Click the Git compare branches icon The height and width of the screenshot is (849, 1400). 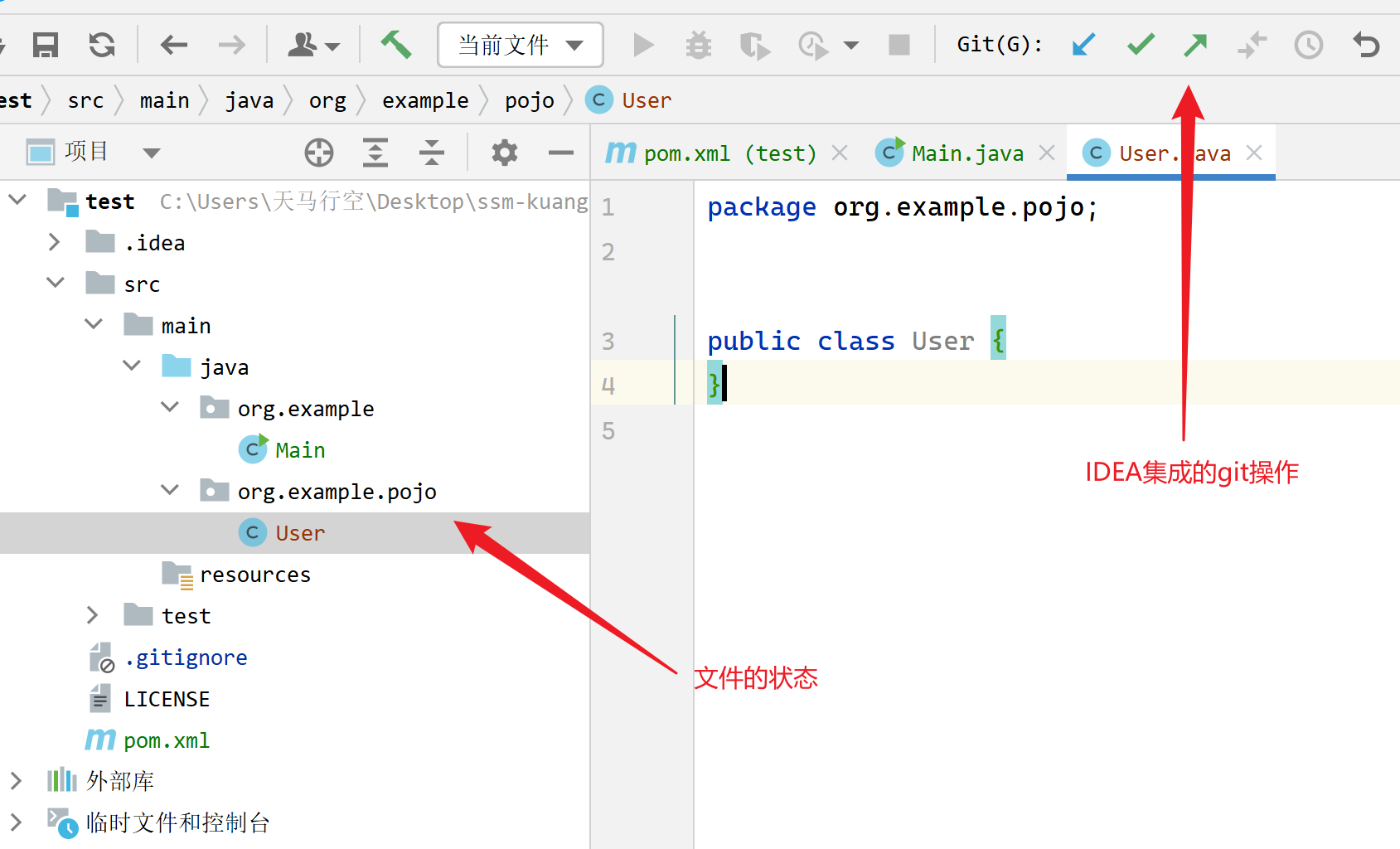coord(1252,45)
